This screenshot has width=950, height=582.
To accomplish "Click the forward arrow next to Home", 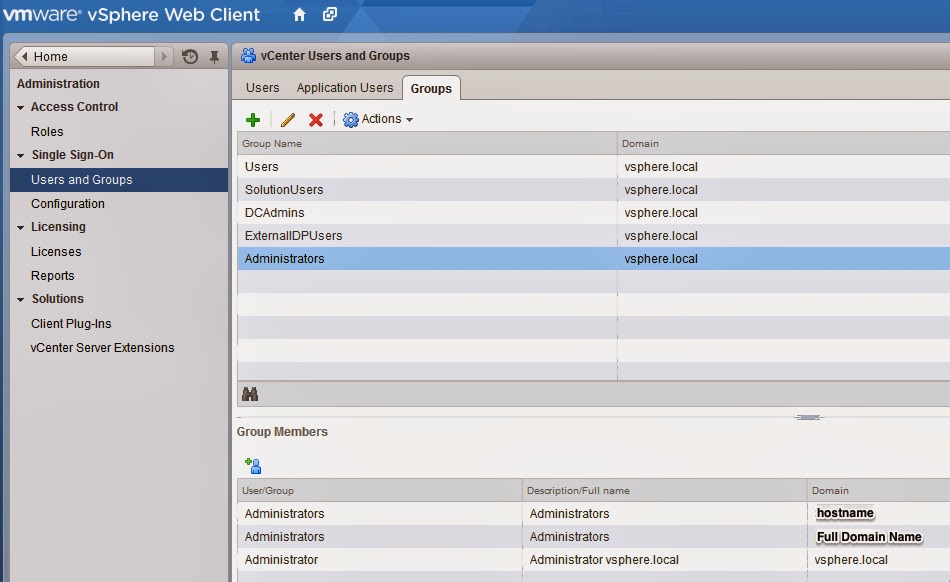I will coord(164,56).
